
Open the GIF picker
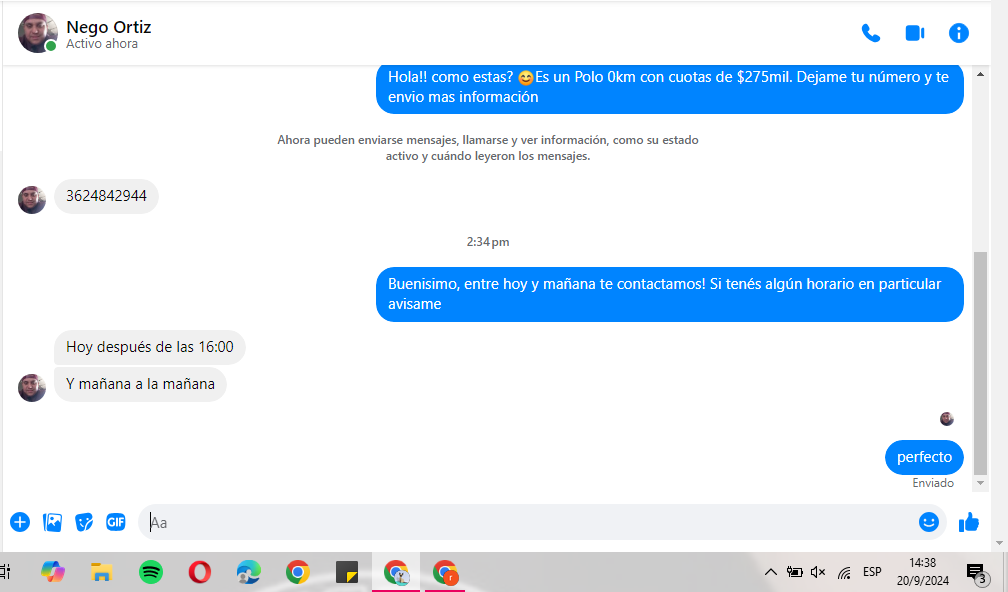pyautogui.click(x=116, y=522)
